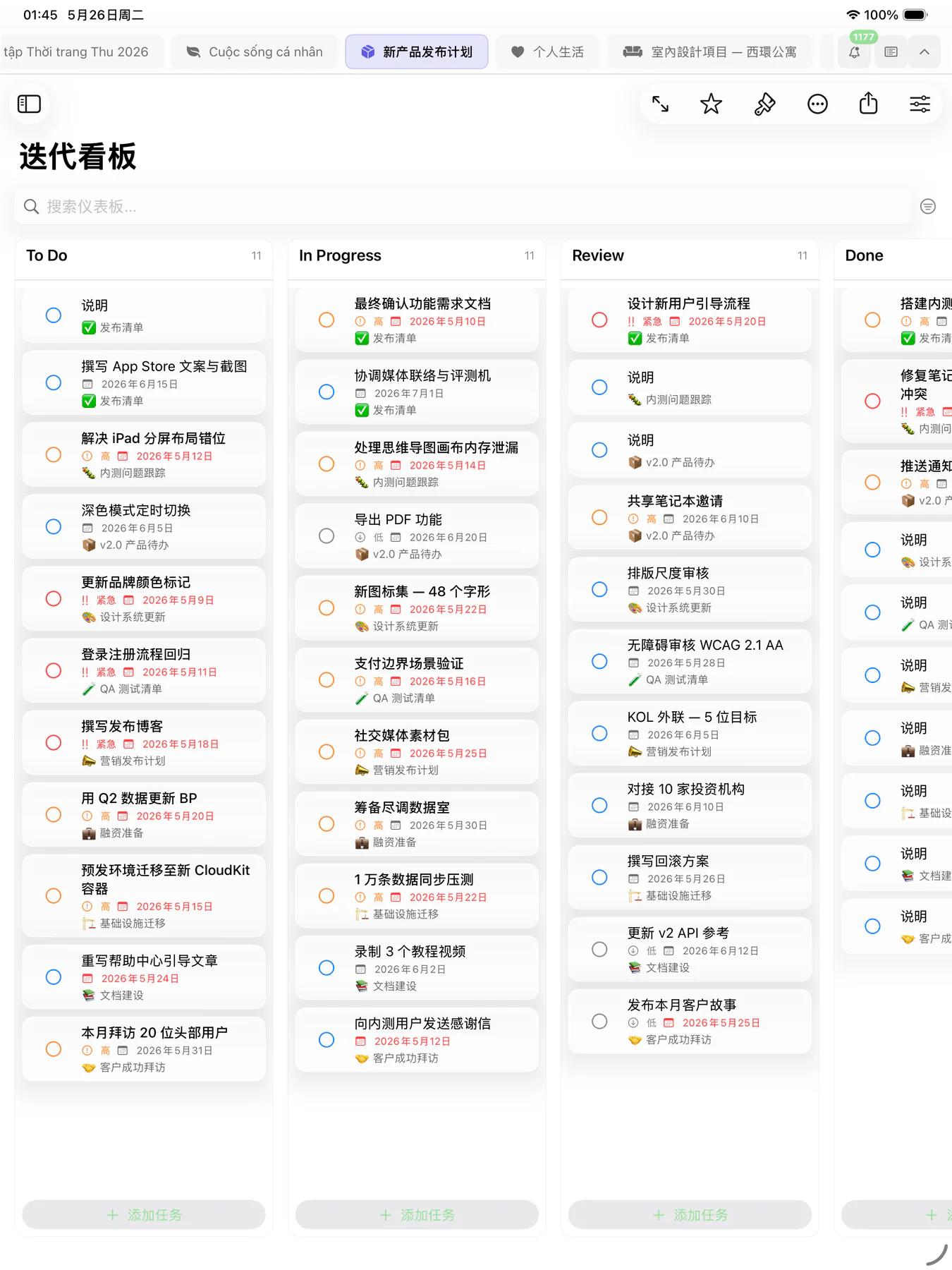952x1270 pixels.
Task: Click the magnifier icon in search bar
Action: [31, 206]
